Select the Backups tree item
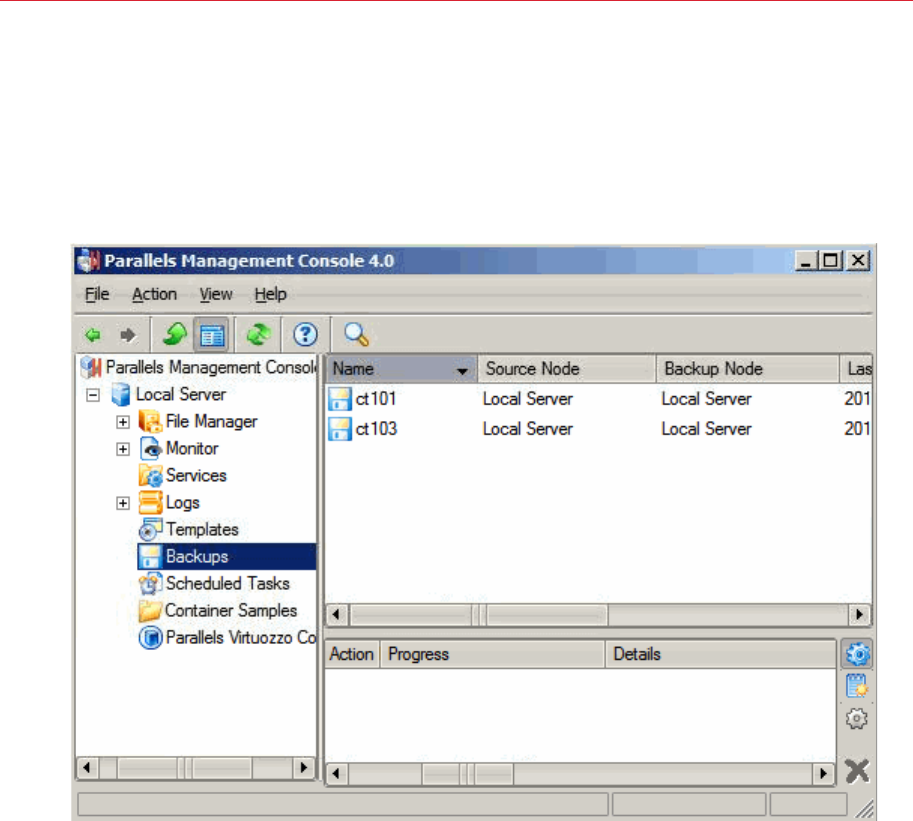Viewport: 913px width, 821px height. click(197, 557)
